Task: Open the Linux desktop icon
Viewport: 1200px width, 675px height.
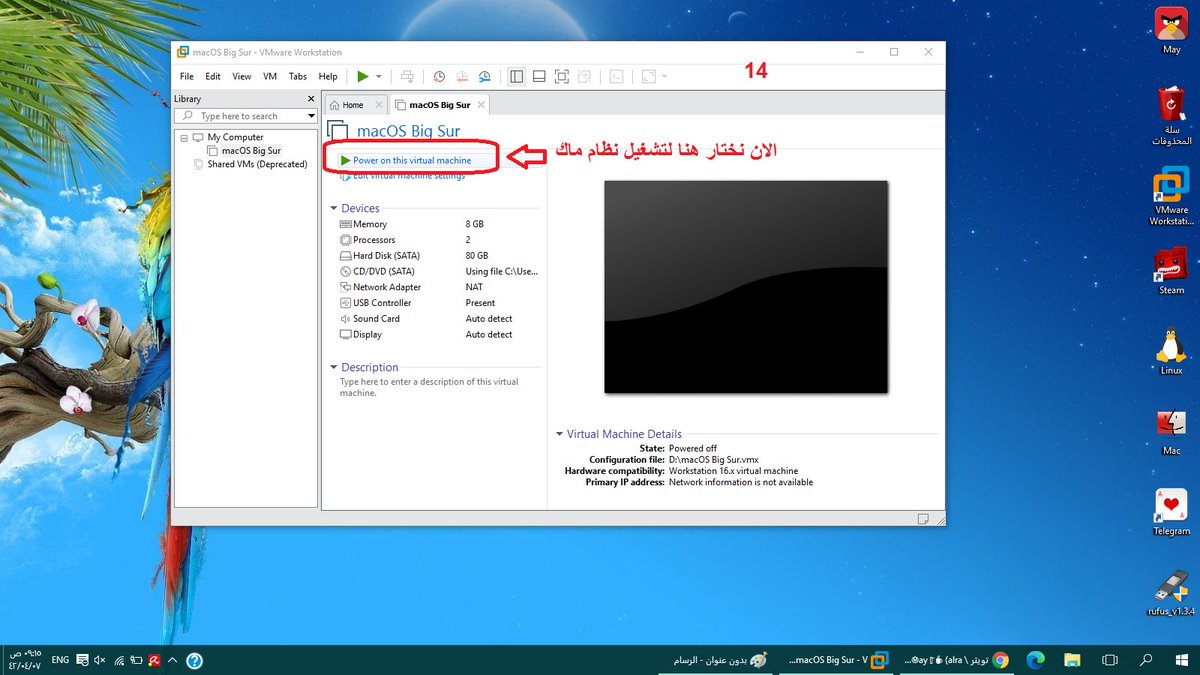Action: (1171, 351)
